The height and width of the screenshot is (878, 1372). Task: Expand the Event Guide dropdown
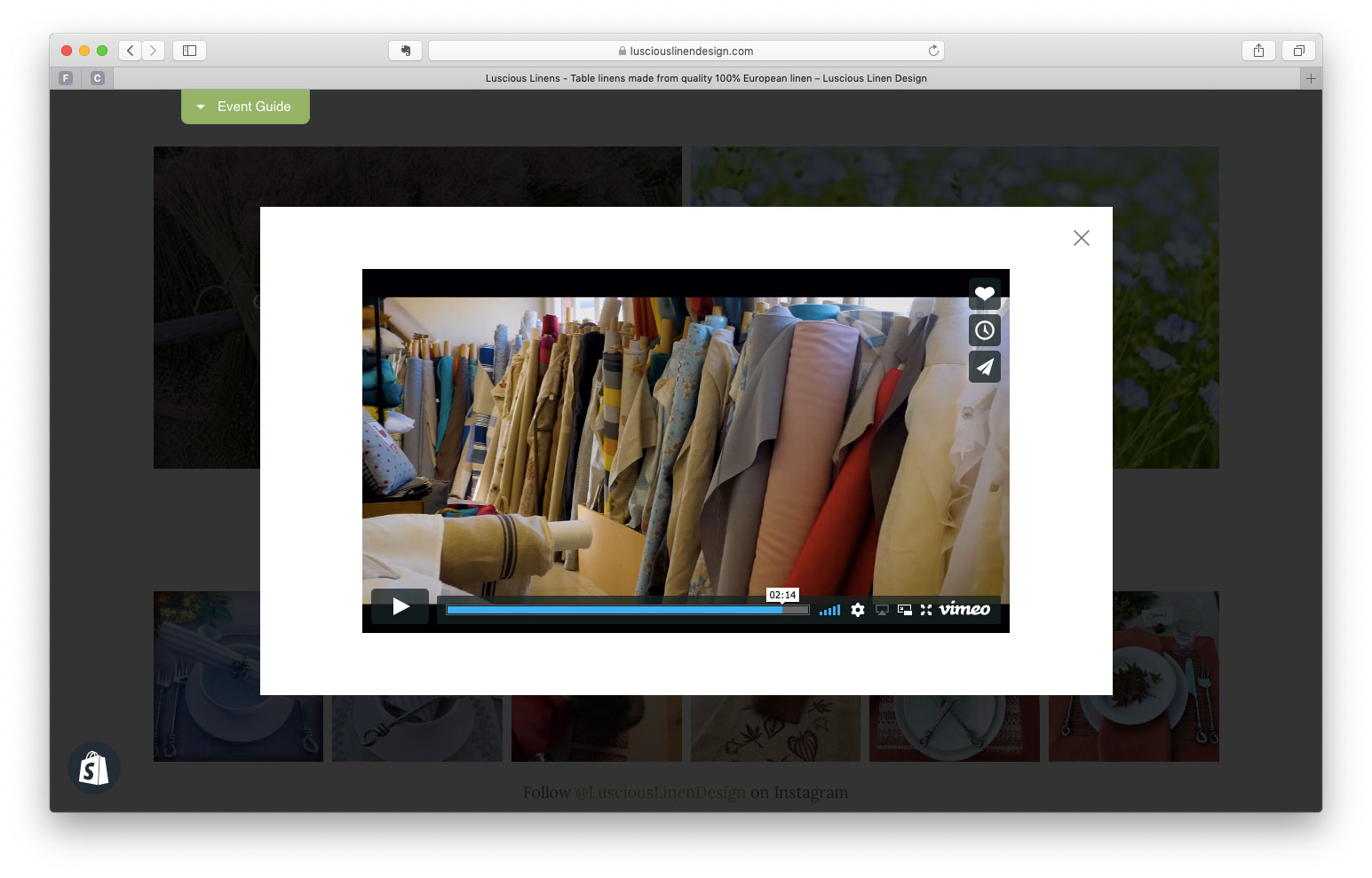(x=245, y=107)
